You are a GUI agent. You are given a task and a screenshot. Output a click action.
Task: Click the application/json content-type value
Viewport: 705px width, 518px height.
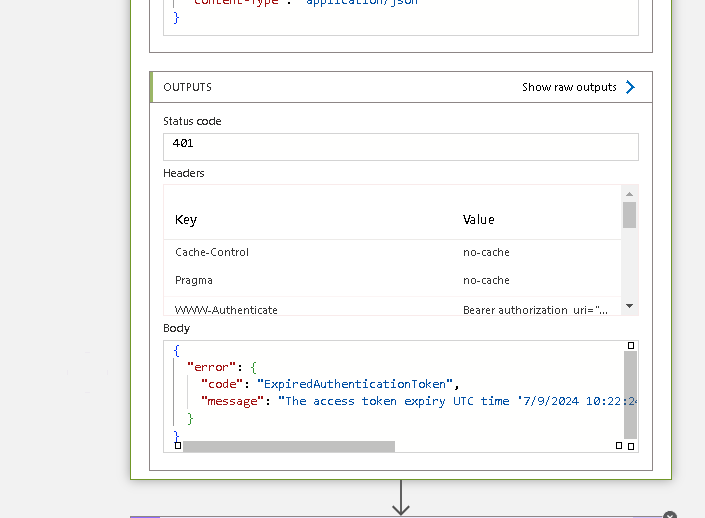[x=362, y=2]
